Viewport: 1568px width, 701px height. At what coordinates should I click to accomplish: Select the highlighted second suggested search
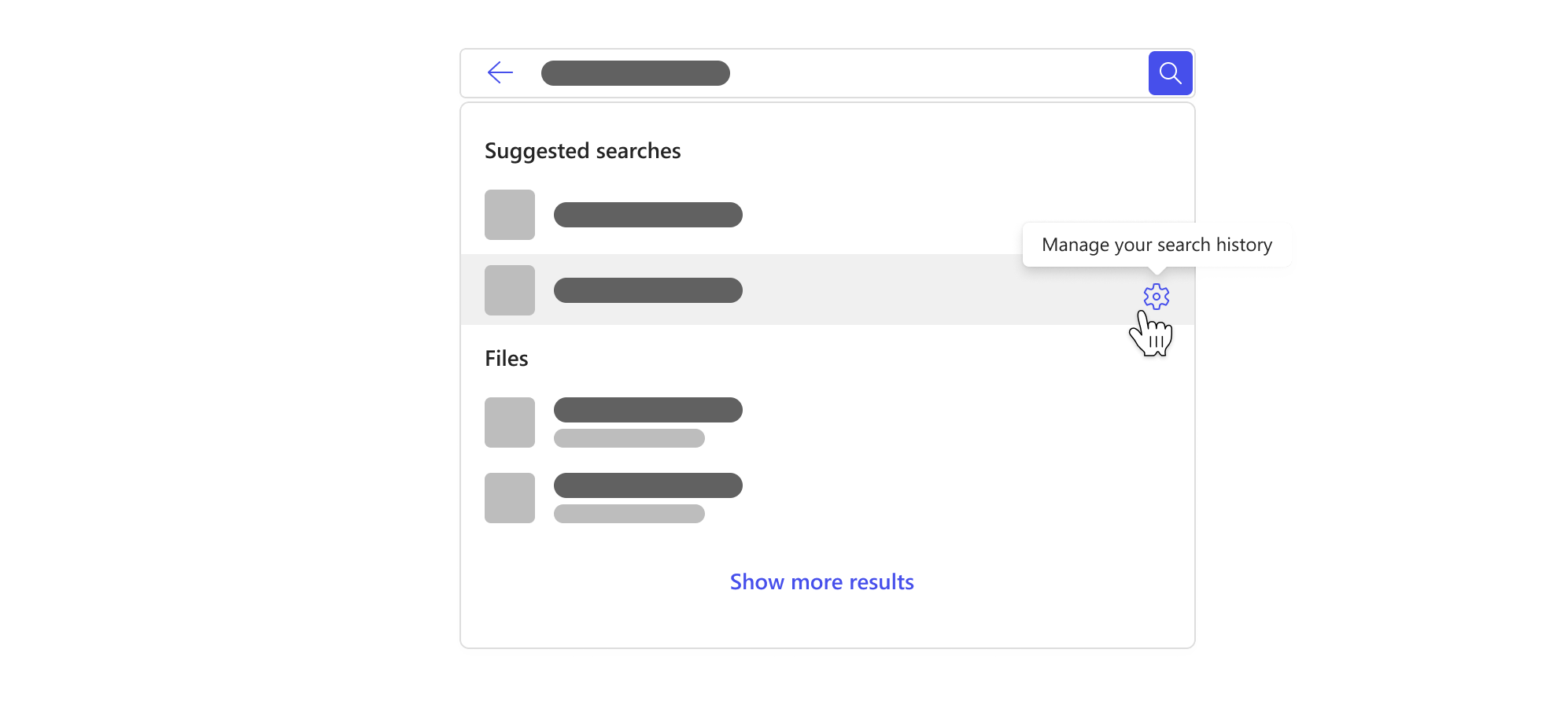click(647, 290)
